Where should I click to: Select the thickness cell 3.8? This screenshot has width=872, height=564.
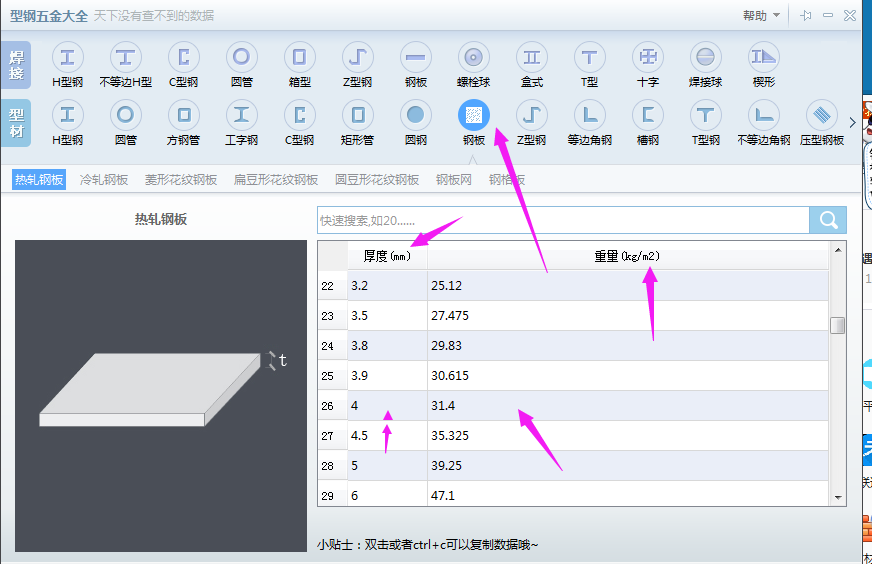pyautogui.click(x=388, y=346)
